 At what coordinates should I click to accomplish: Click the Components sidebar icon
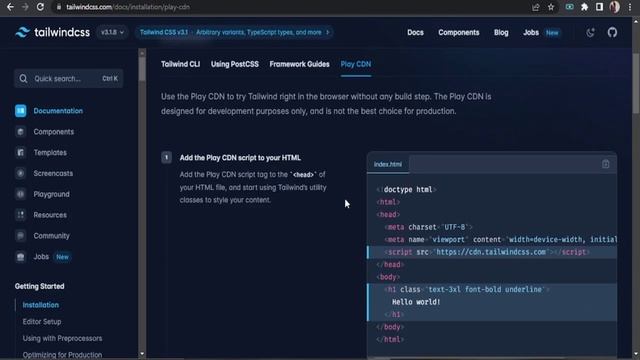pos(20,131)
